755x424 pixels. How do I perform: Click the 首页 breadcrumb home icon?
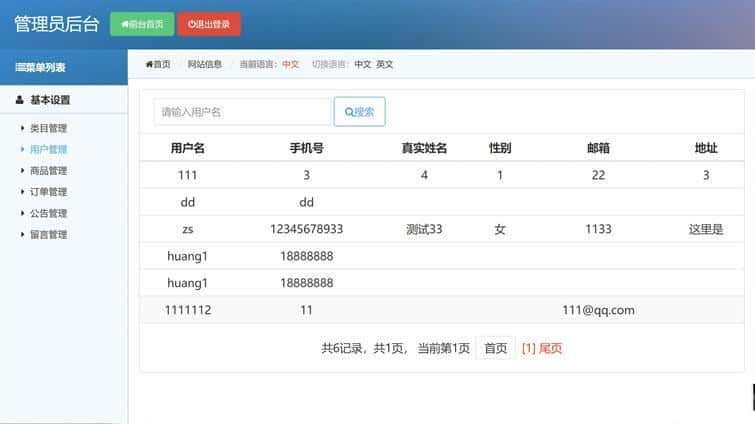[x=149, y=64]
